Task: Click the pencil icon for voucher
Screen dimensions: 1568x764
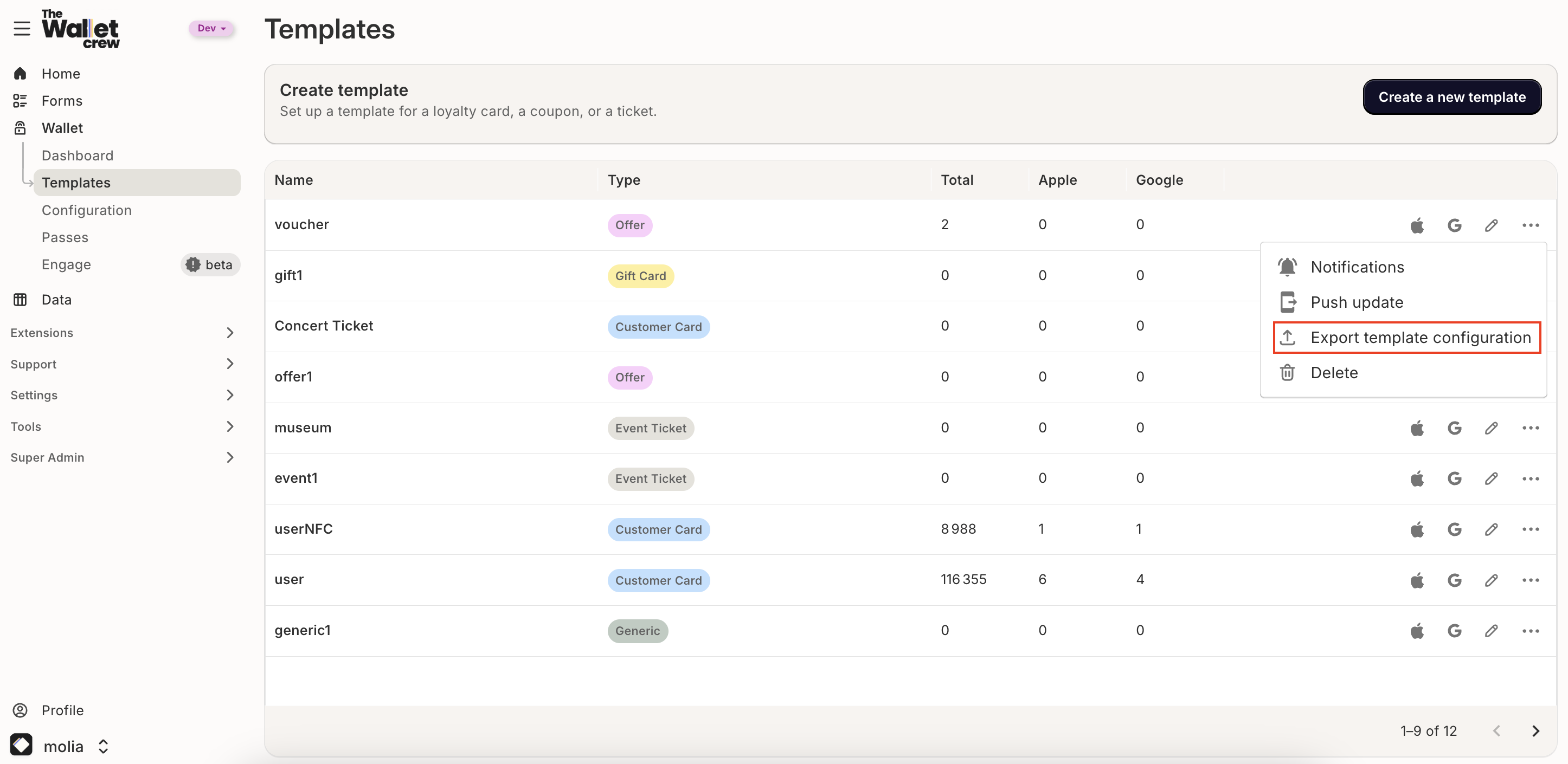Action: tap(1490, 225)
